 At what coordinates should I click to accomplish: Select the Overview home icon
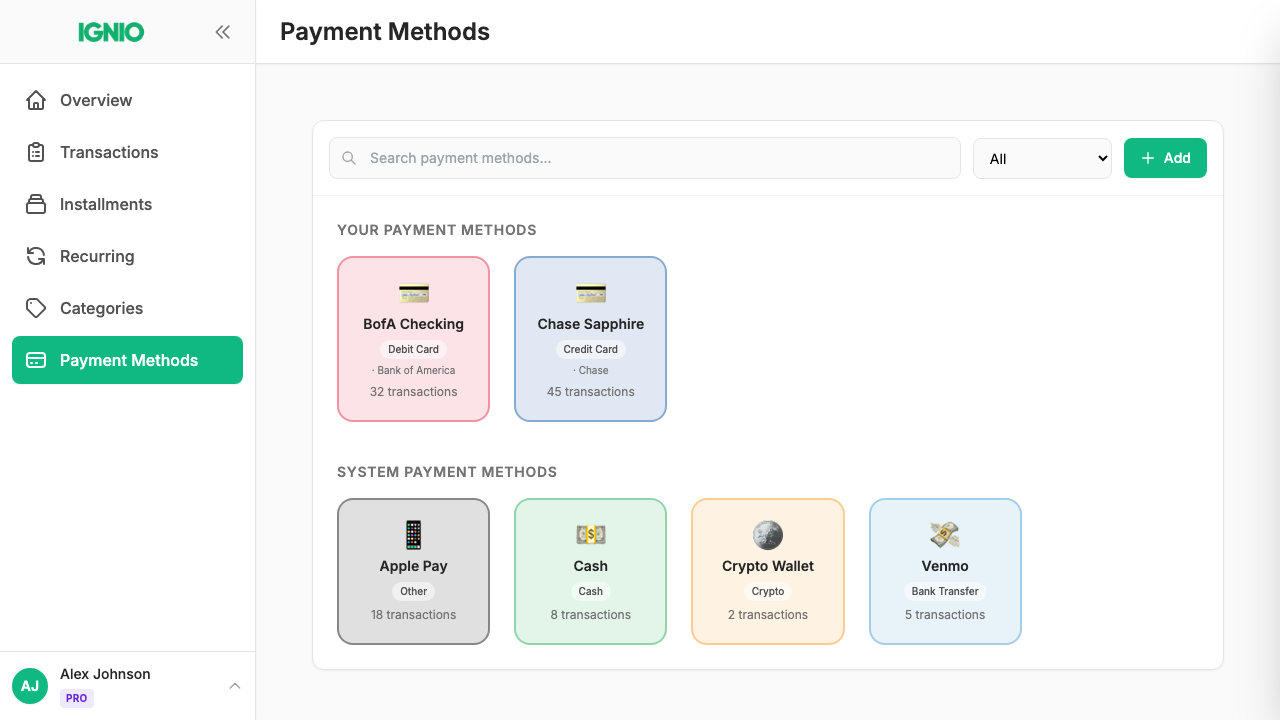tap(36, 100)
